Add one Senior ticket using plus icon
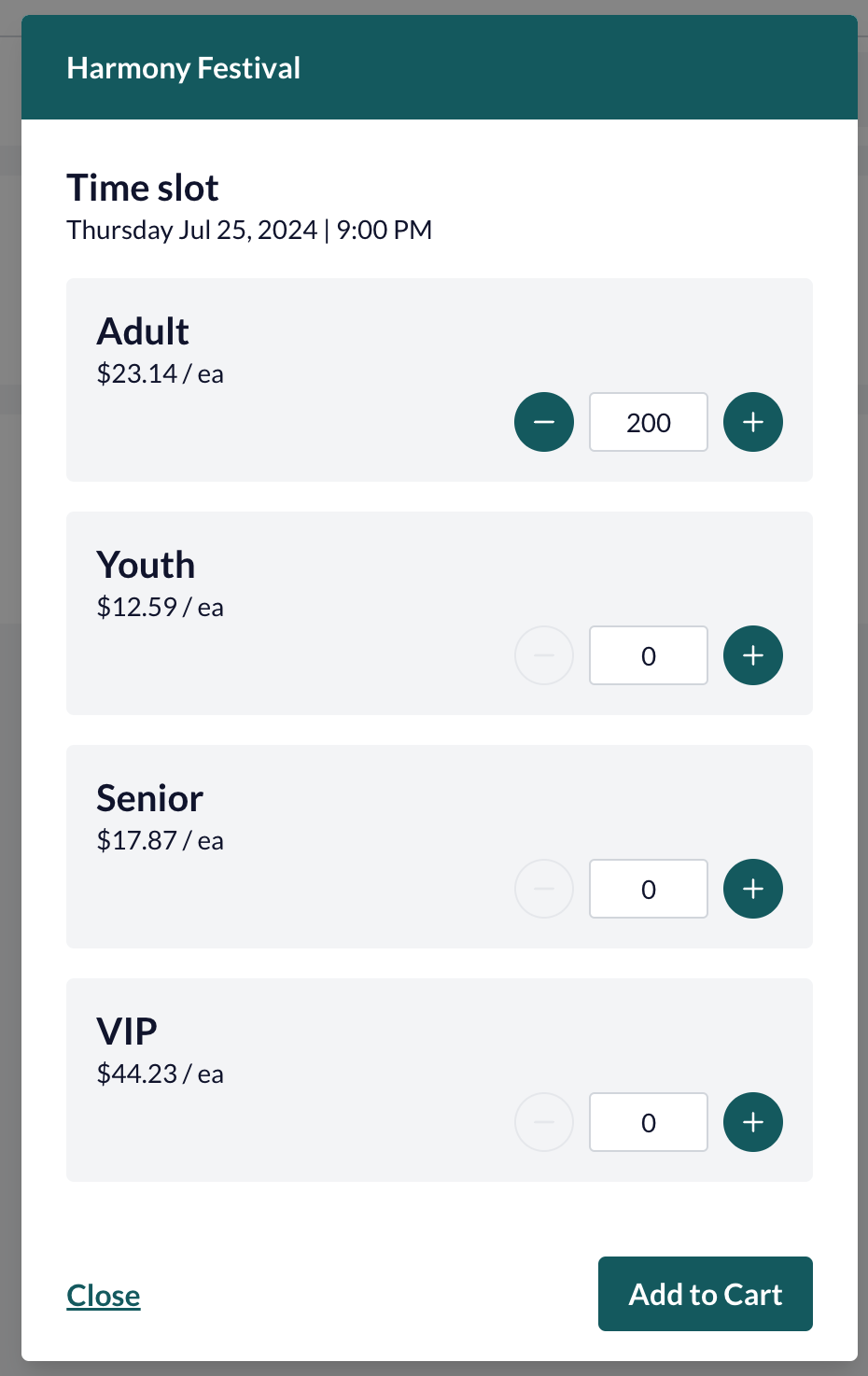 pyautogui.click(x=753, y=889)
